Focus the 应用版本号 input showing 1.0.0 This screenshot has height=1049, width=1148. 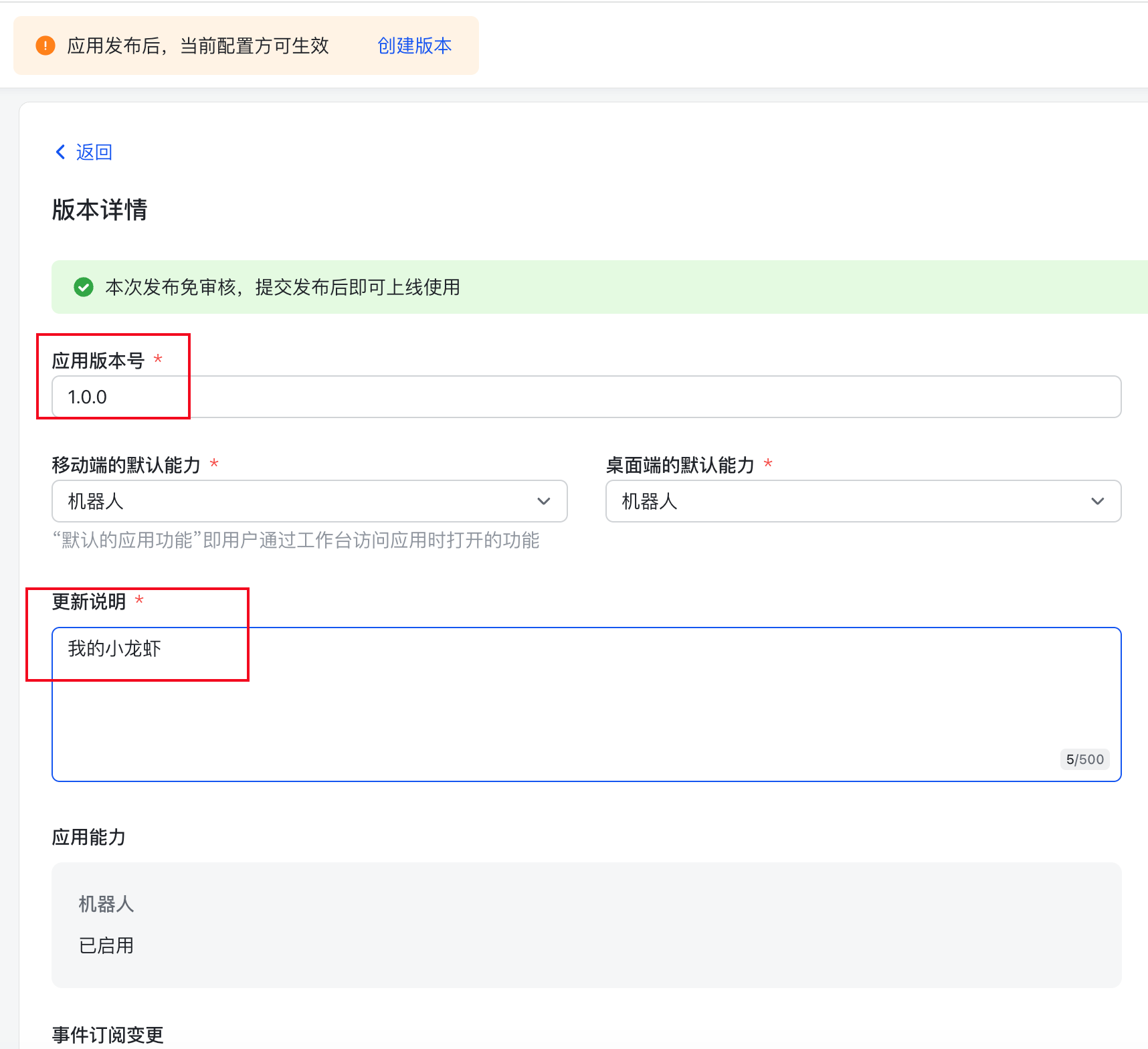coord(586,397)
